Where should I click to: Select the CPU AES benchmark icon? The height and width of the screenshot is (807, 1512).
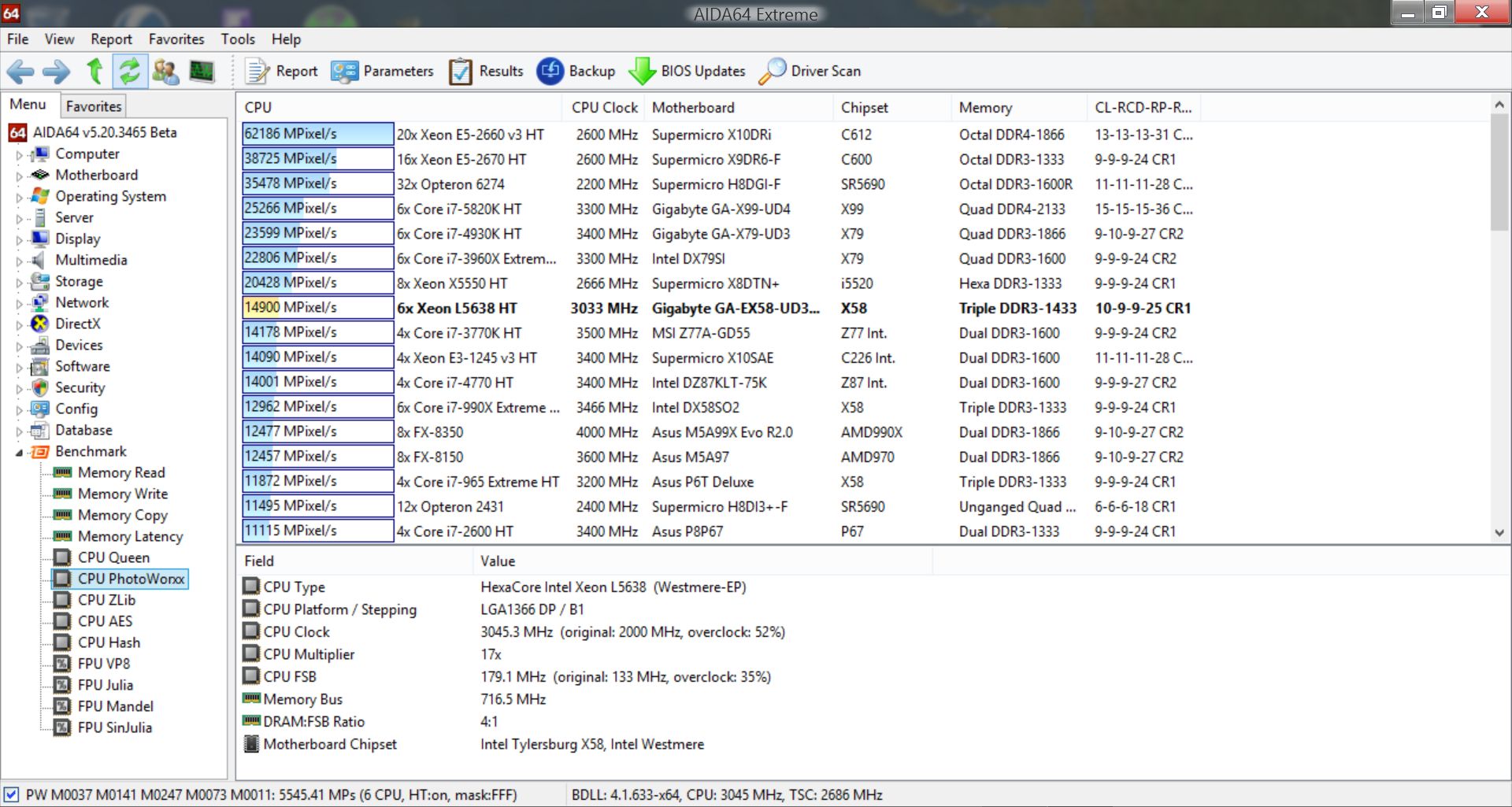[x=62, y=621]
